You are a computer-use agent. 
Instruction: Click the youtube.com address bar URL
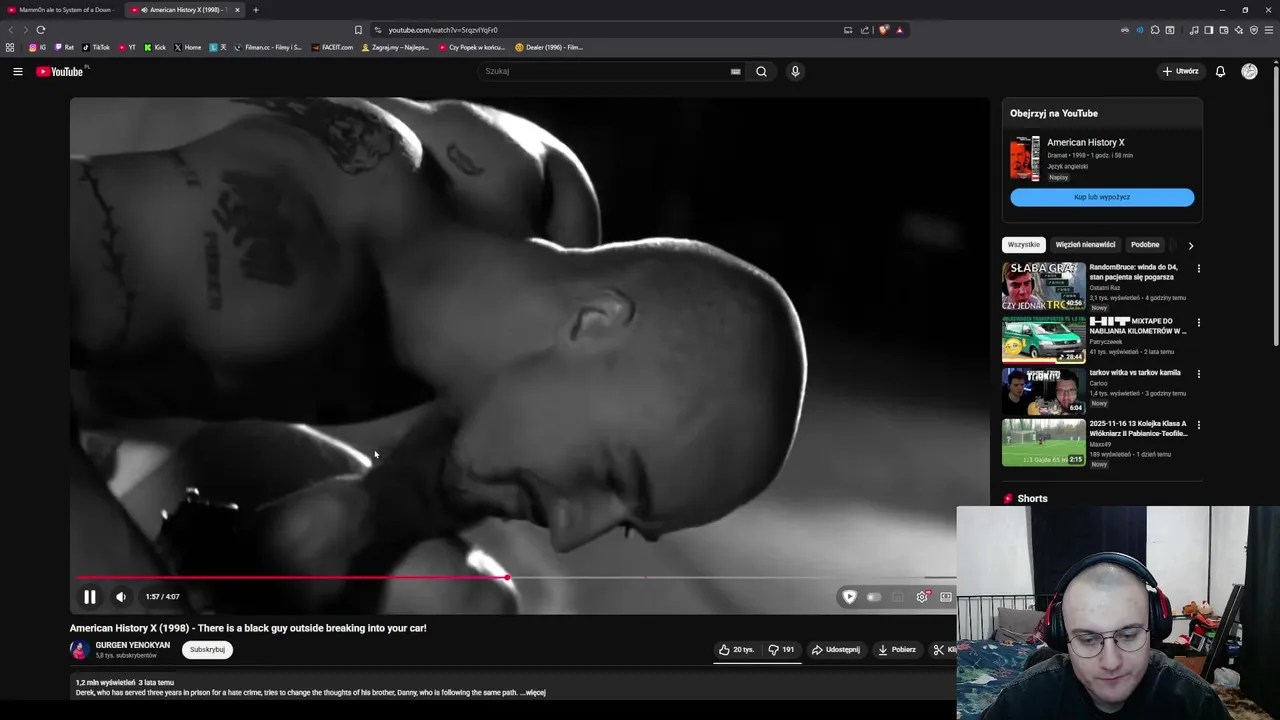[443, 30]
